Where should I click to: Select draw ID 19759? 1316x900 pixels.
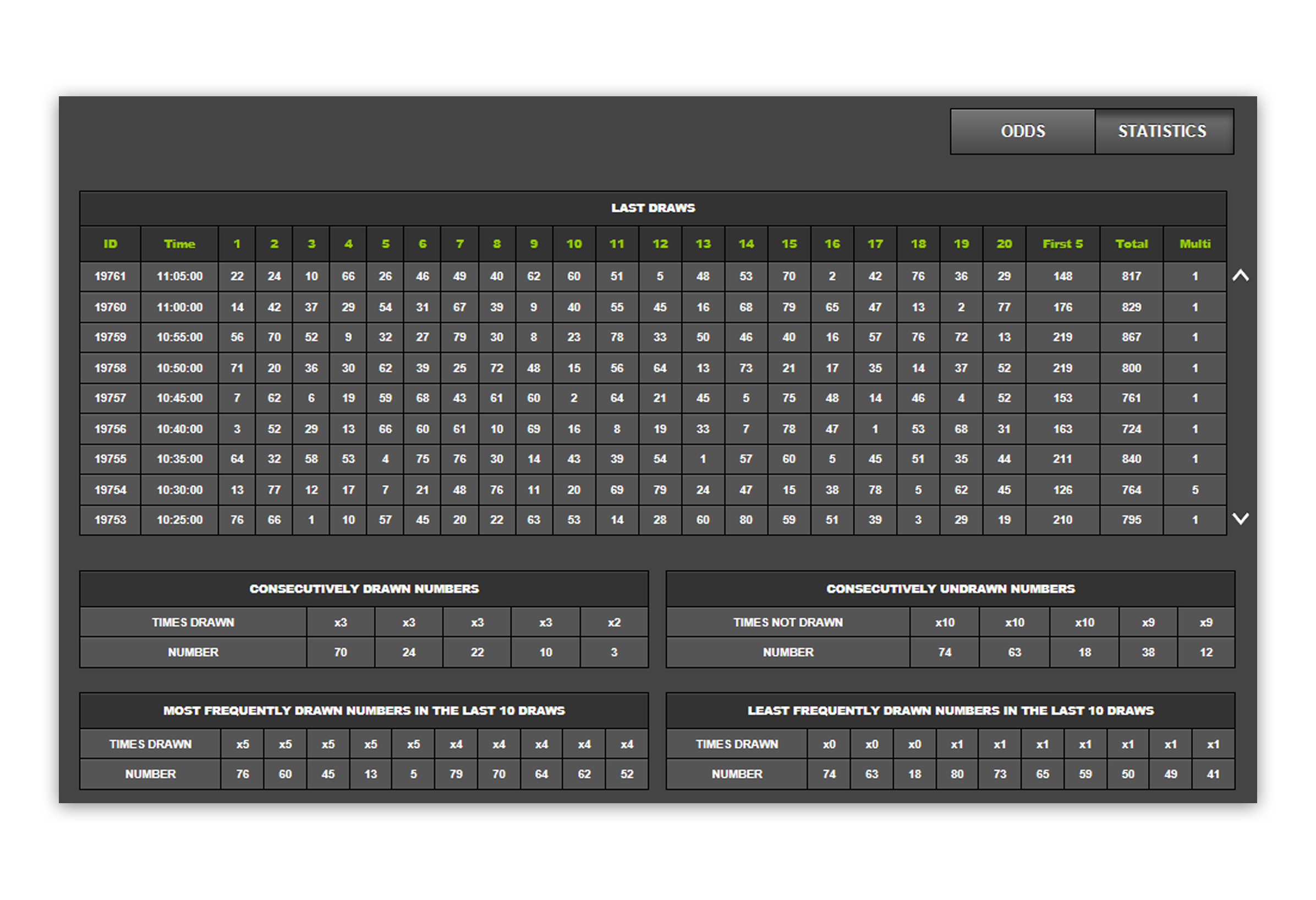pos(111,337)
